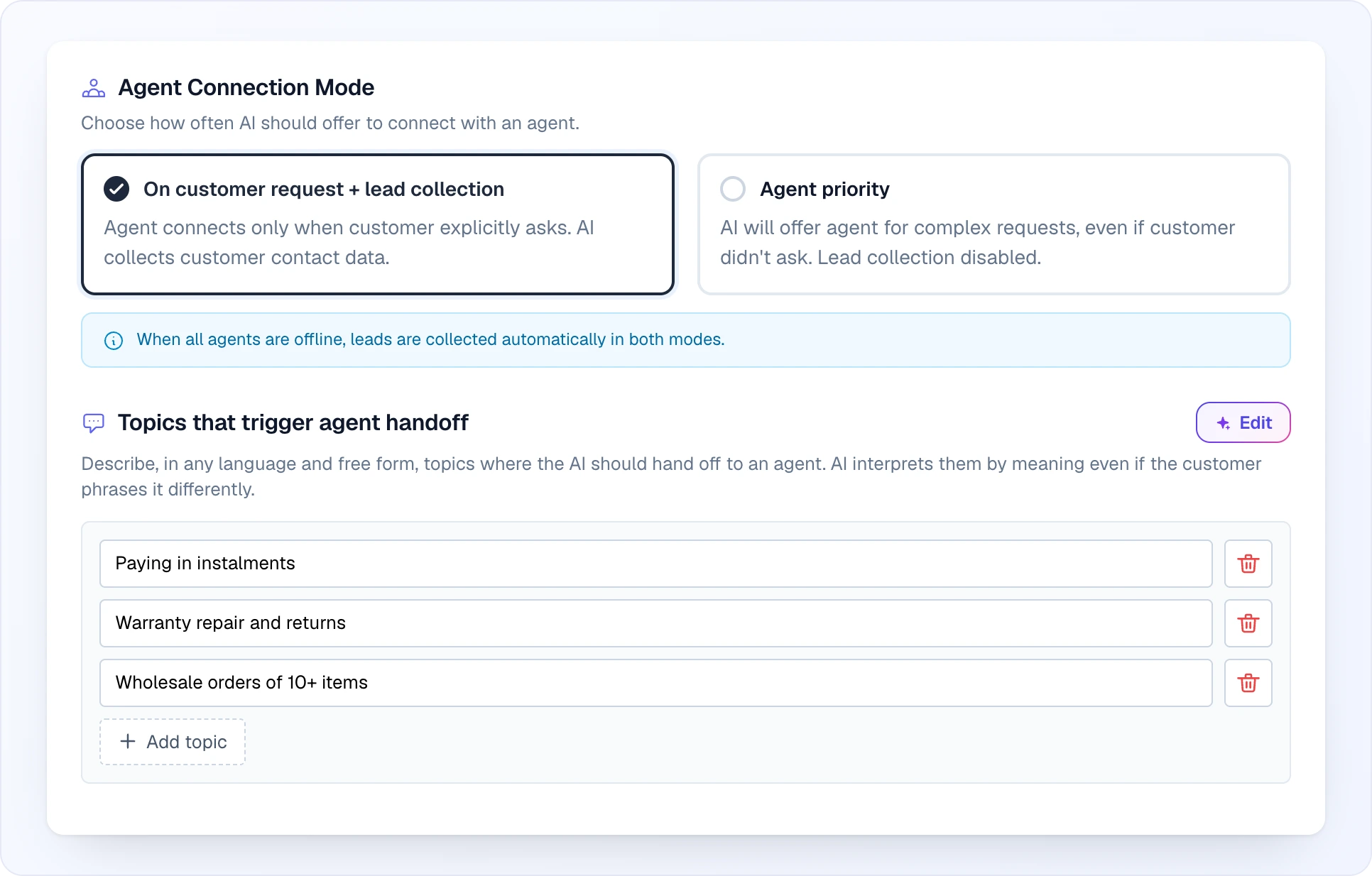The width and height of the screenshot is (1372, 876).
Task: Delete the Wholesale orders of 10+ items topic
Action: [1248, 683]
